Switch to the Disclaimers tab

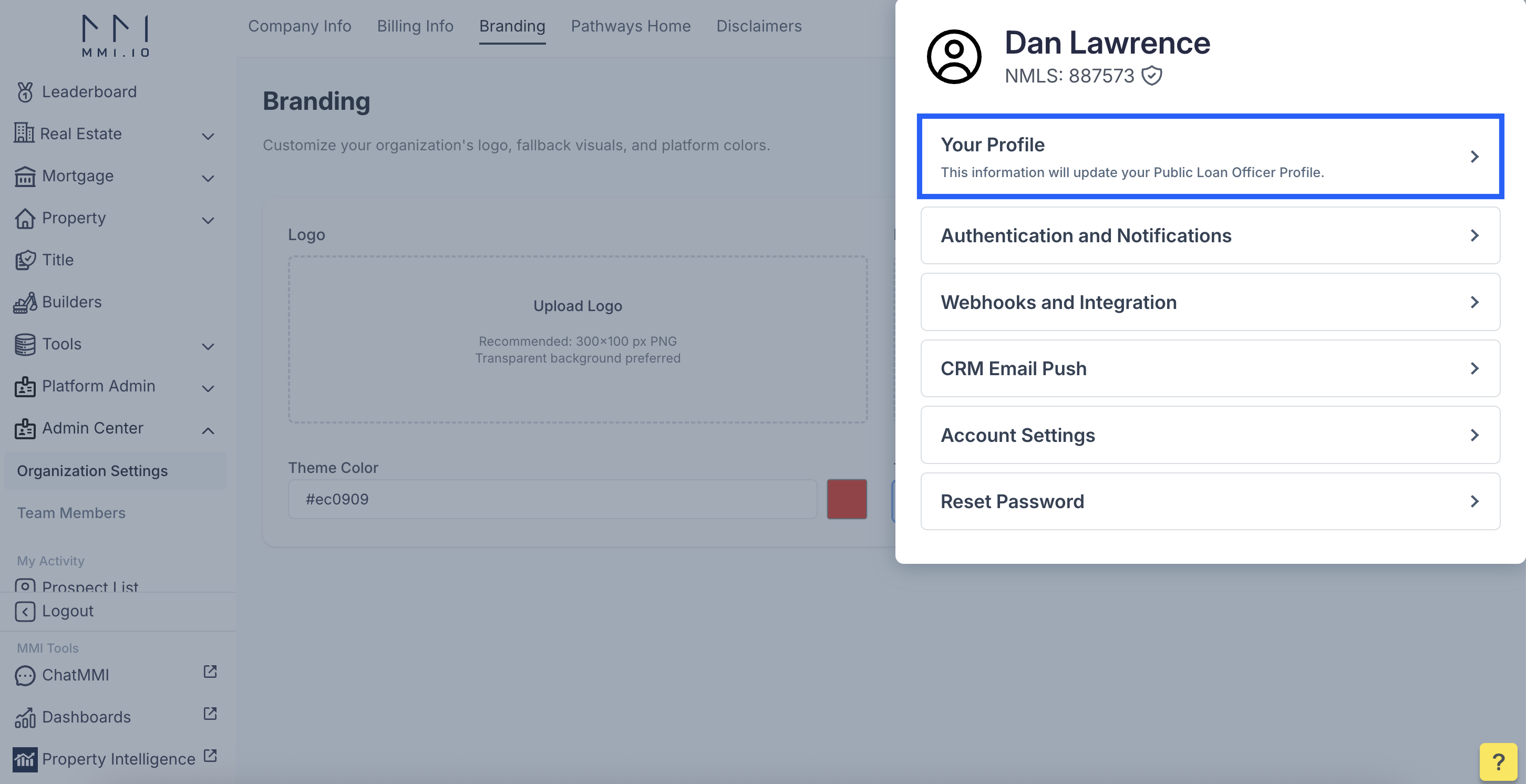(759, 26)
